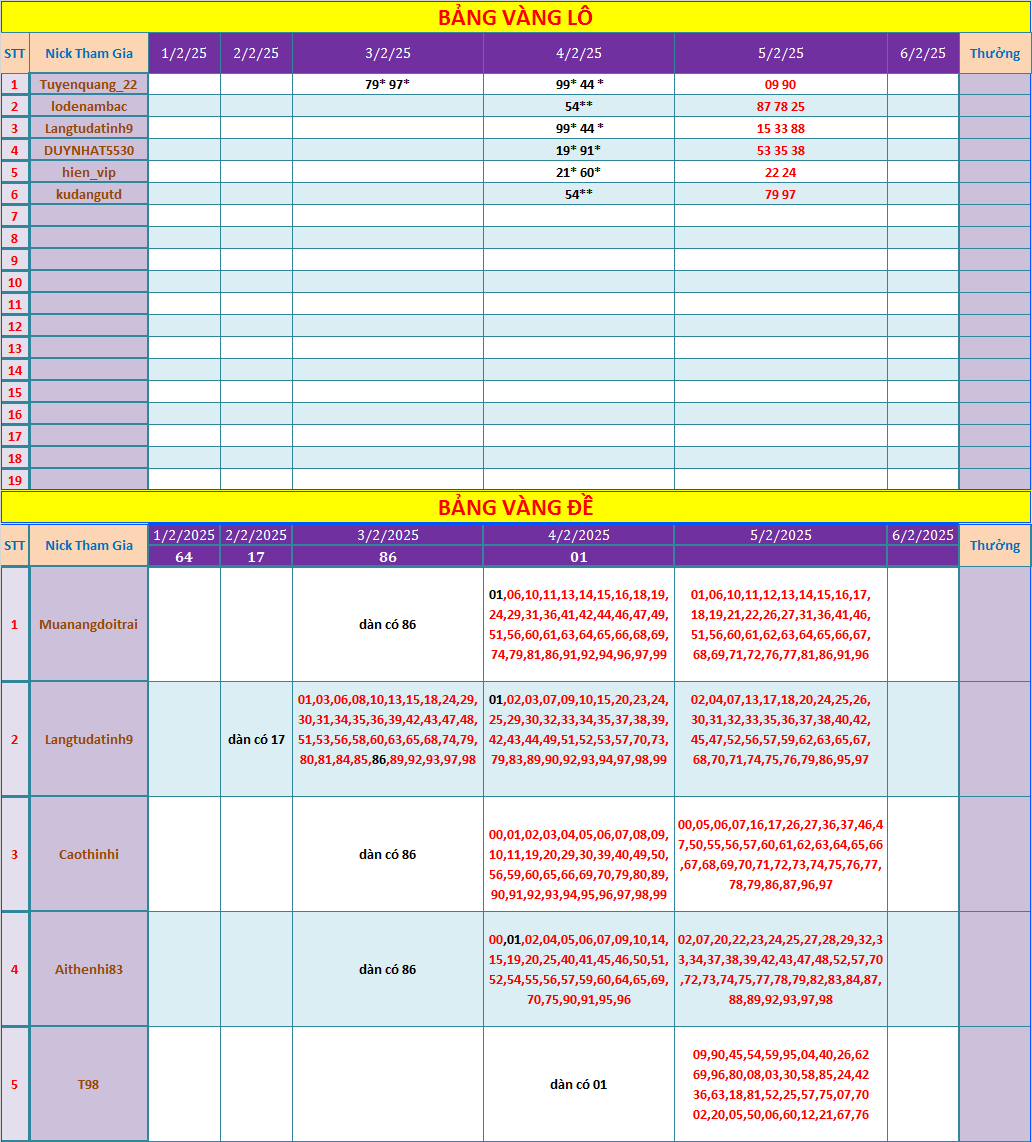Click the Muanangdoitrai nickname cell
The width and height of the screenshot is (1032, 1142).
[89, 624]
